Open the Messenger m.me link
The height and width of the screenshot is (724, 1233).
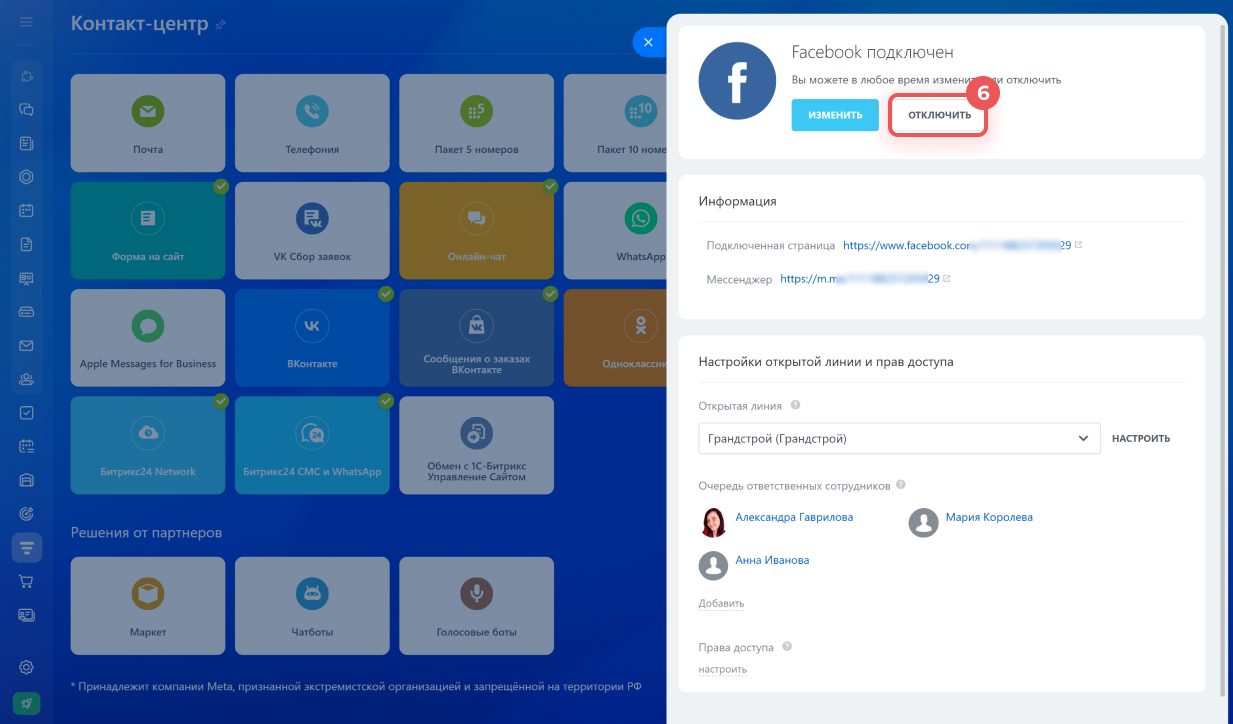tap(859, 279)
